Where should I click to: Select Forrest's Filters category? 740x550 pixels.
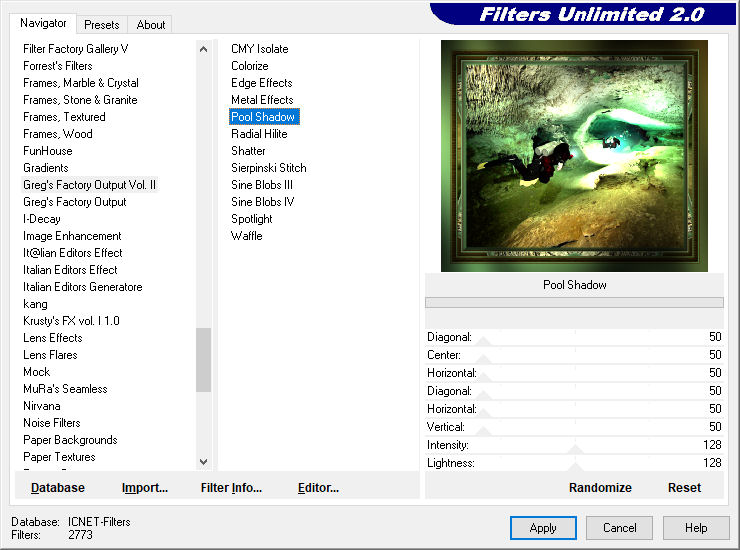click(x=58, y=66)
